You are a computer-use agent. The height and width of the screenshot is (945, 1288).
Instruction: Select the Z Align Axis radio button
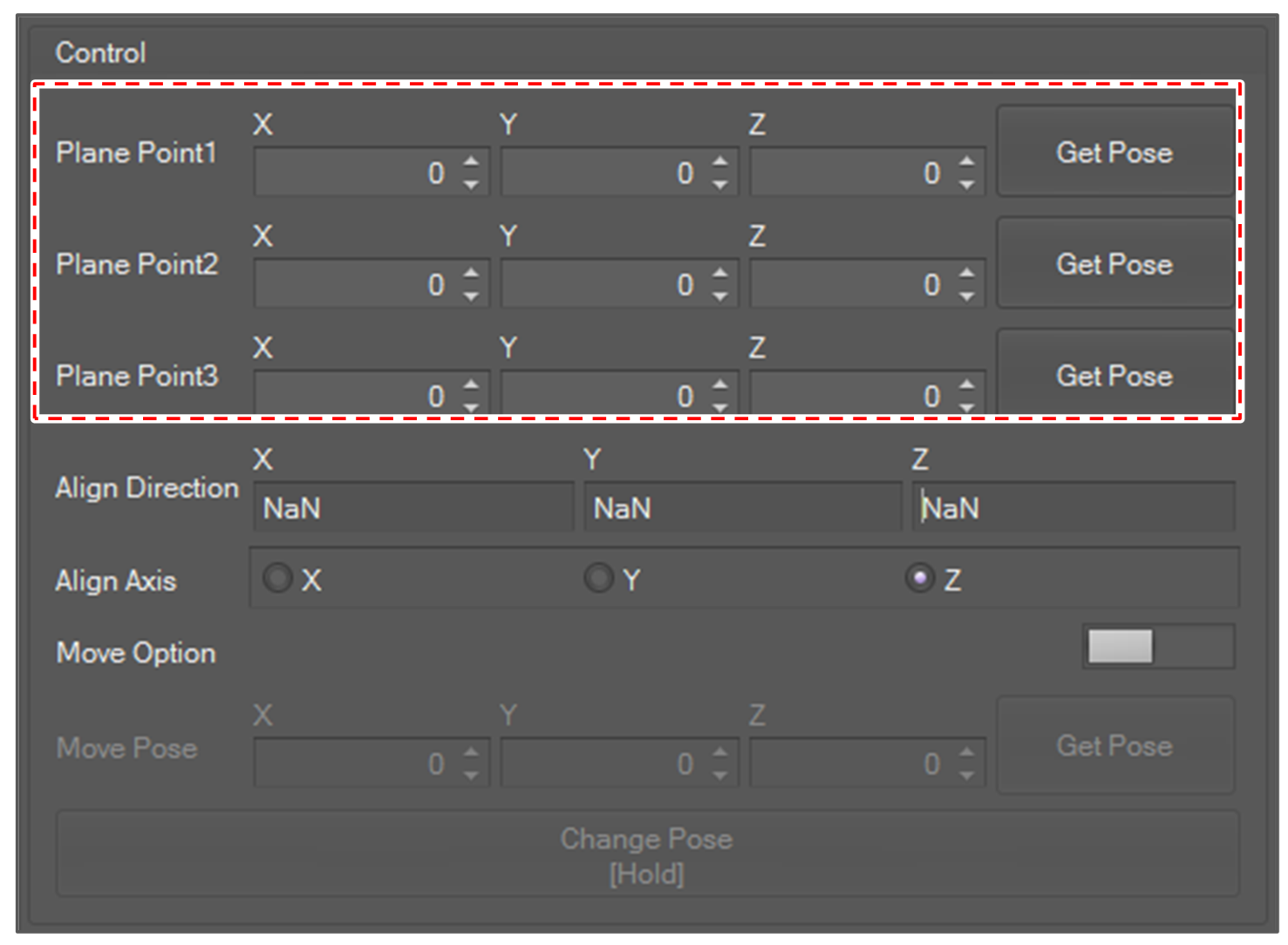pyautogui.click(x=920, y=579)
